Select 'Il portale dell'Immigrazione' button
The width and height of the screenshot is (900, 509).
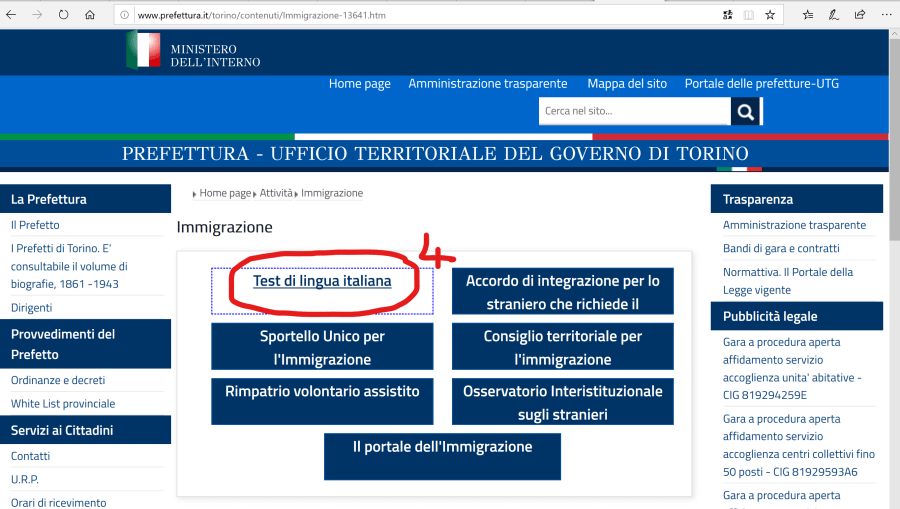click(x=442, y=447)
